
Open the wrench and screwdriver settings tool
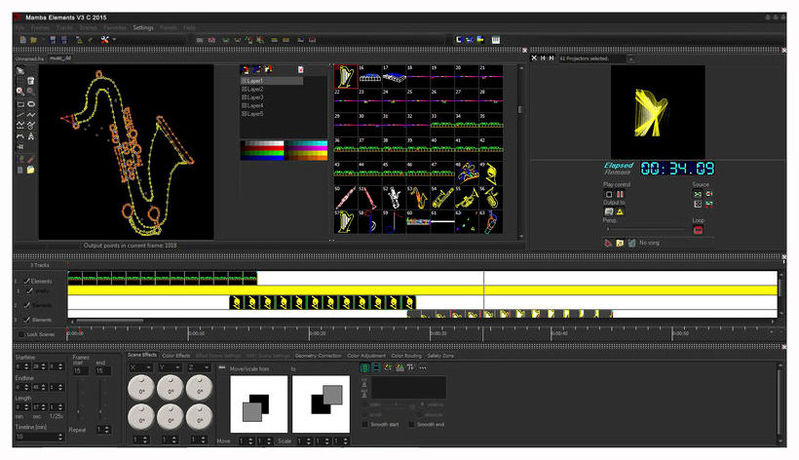(x=104, y=39)
